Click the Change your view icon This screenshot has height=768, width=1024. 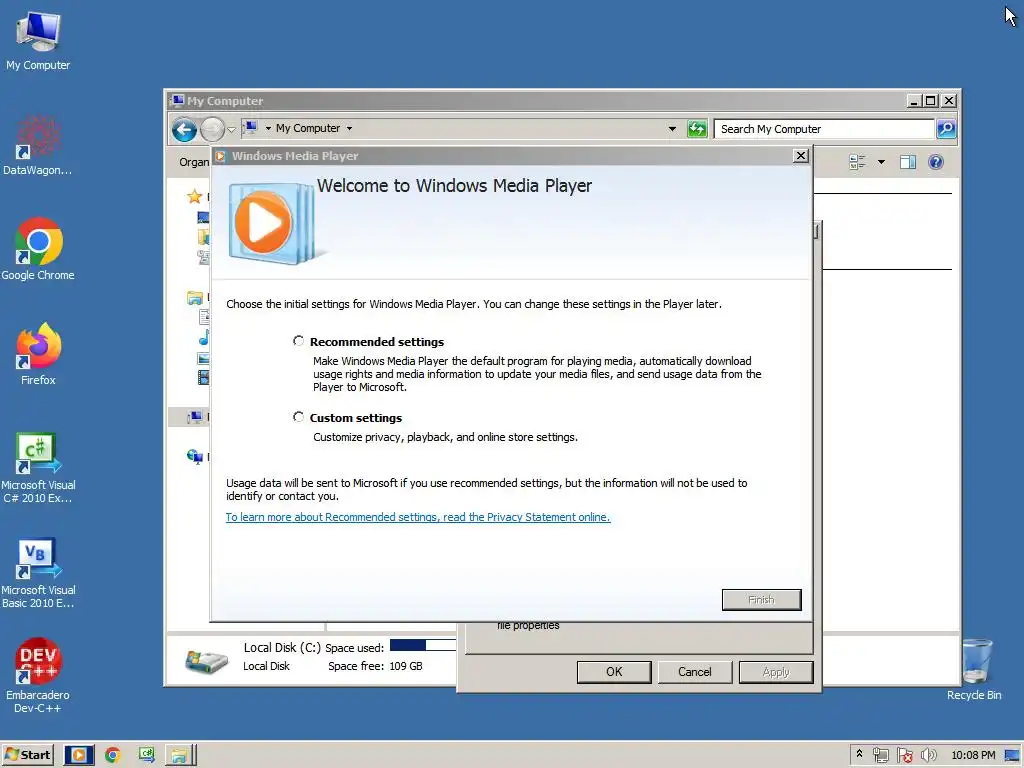pyautogui.click(x=857, y=162)
